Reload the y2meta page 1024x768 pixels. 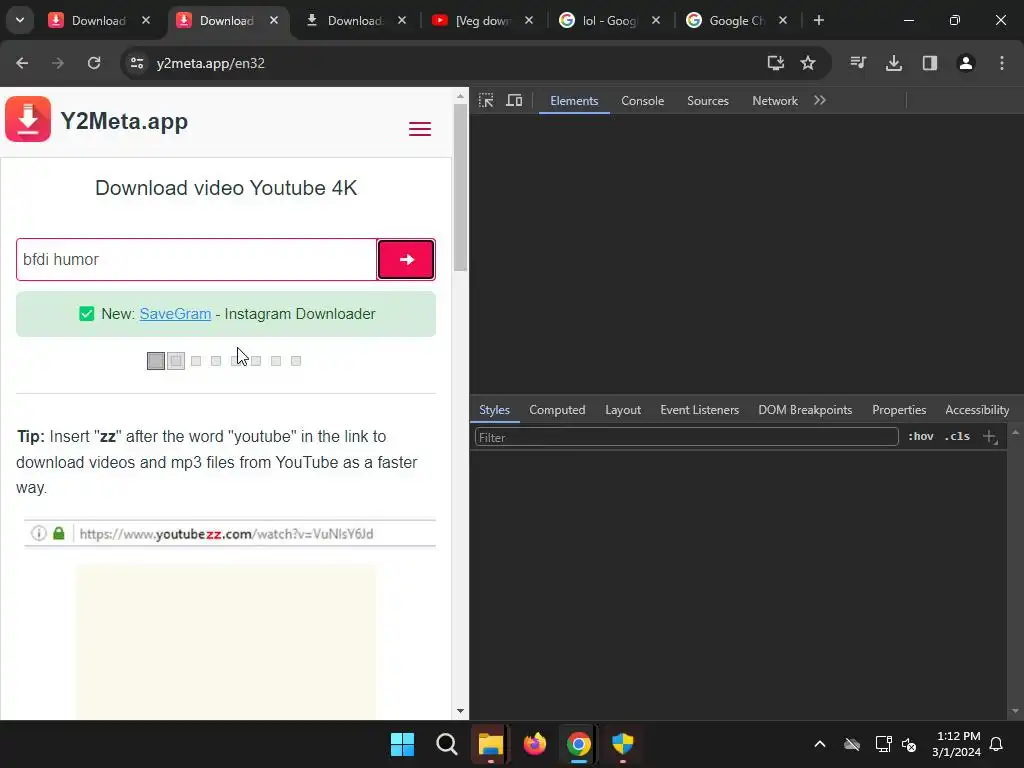(x=94, y=63)
